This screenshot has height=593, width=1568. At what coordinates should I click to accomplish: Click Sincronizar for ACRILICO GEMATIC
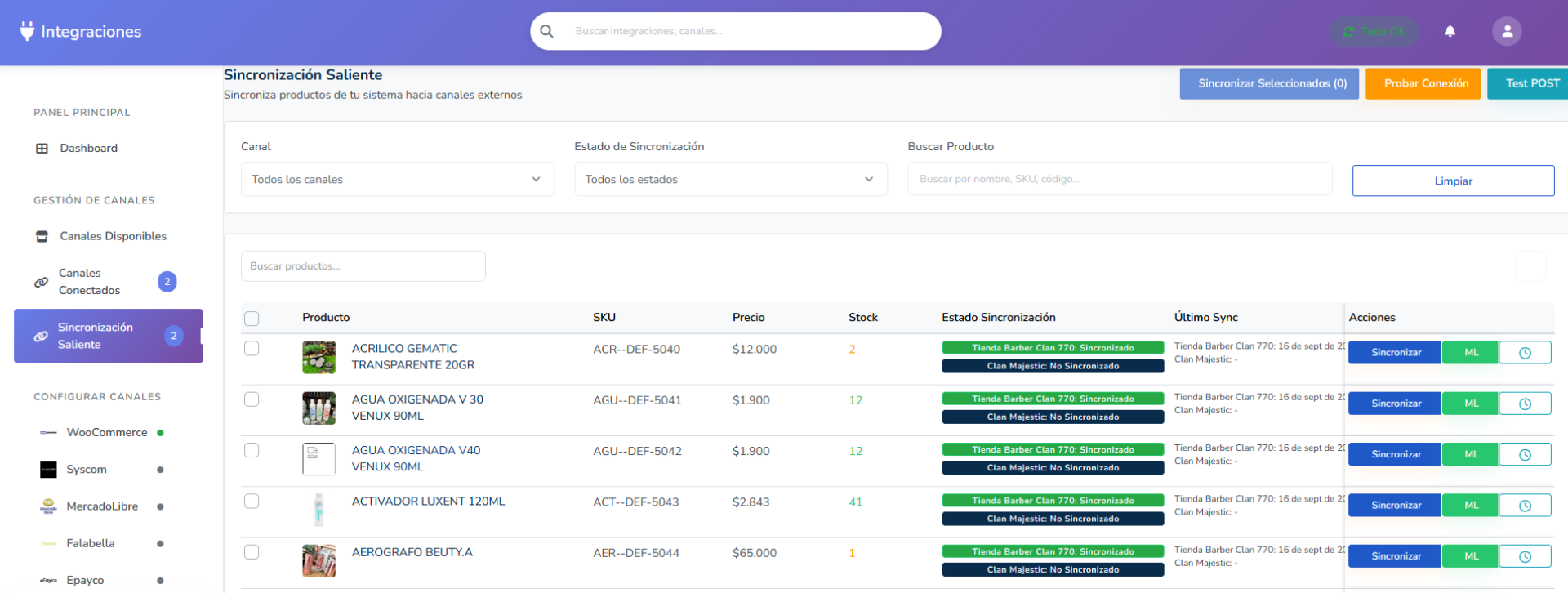1395,353
